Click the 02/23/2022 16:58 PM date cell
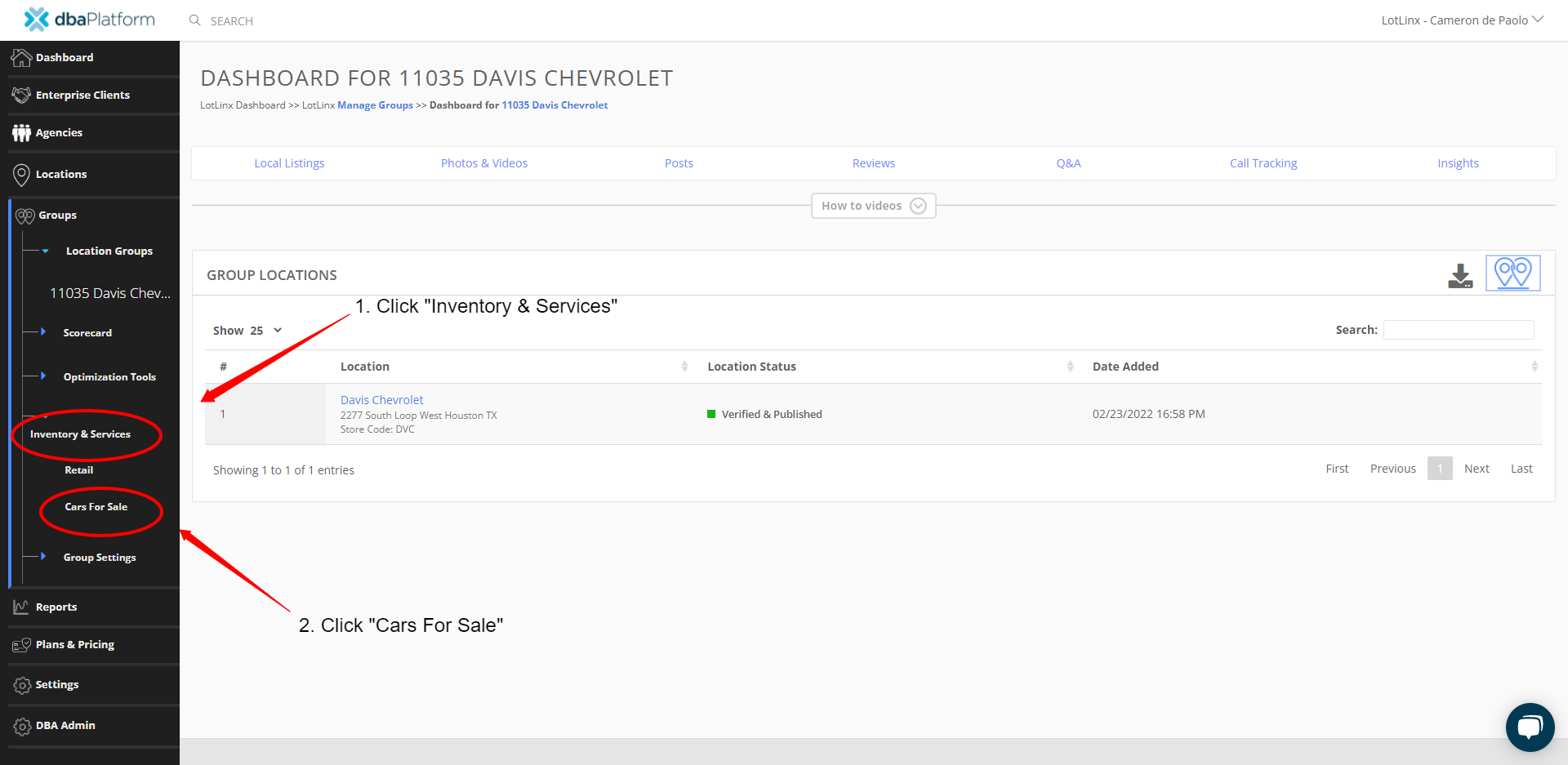 click(1148, 414)
